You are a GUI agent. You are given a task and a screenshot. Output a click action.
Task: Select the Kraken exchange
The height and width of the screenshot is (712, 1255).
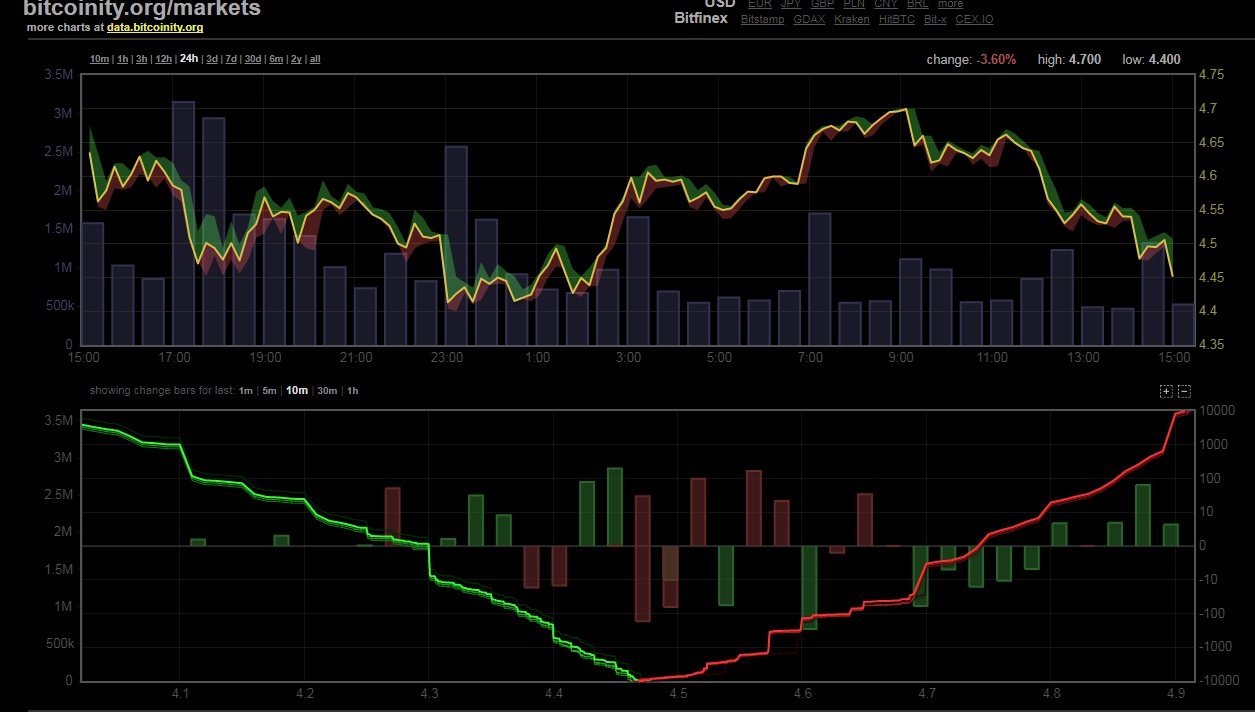tap(851, 19)
